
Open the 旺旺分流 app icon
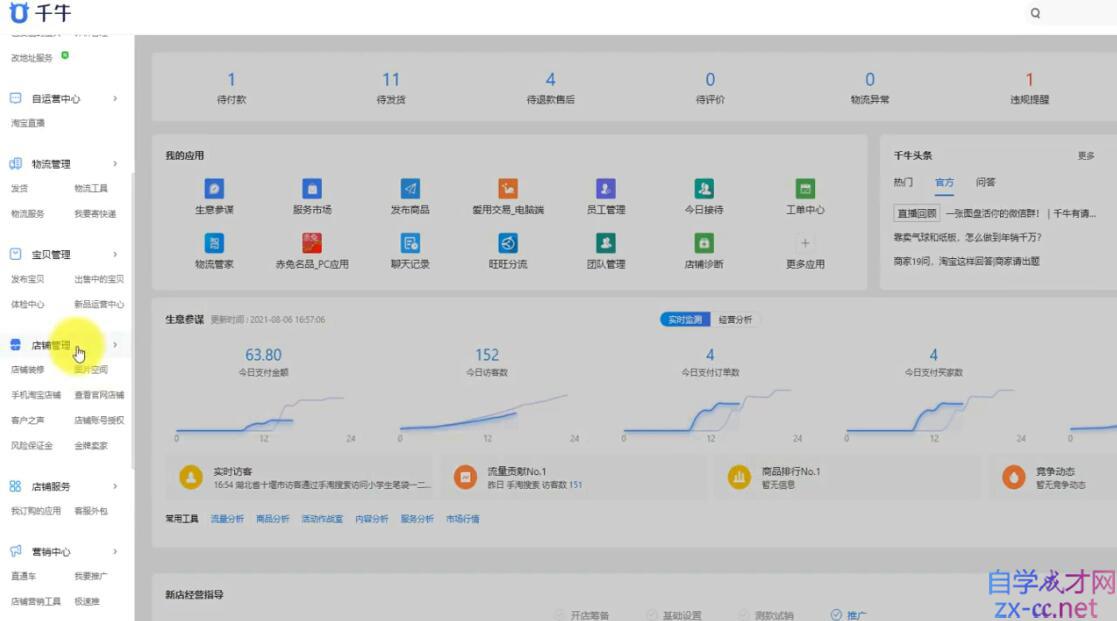[508, 243]
